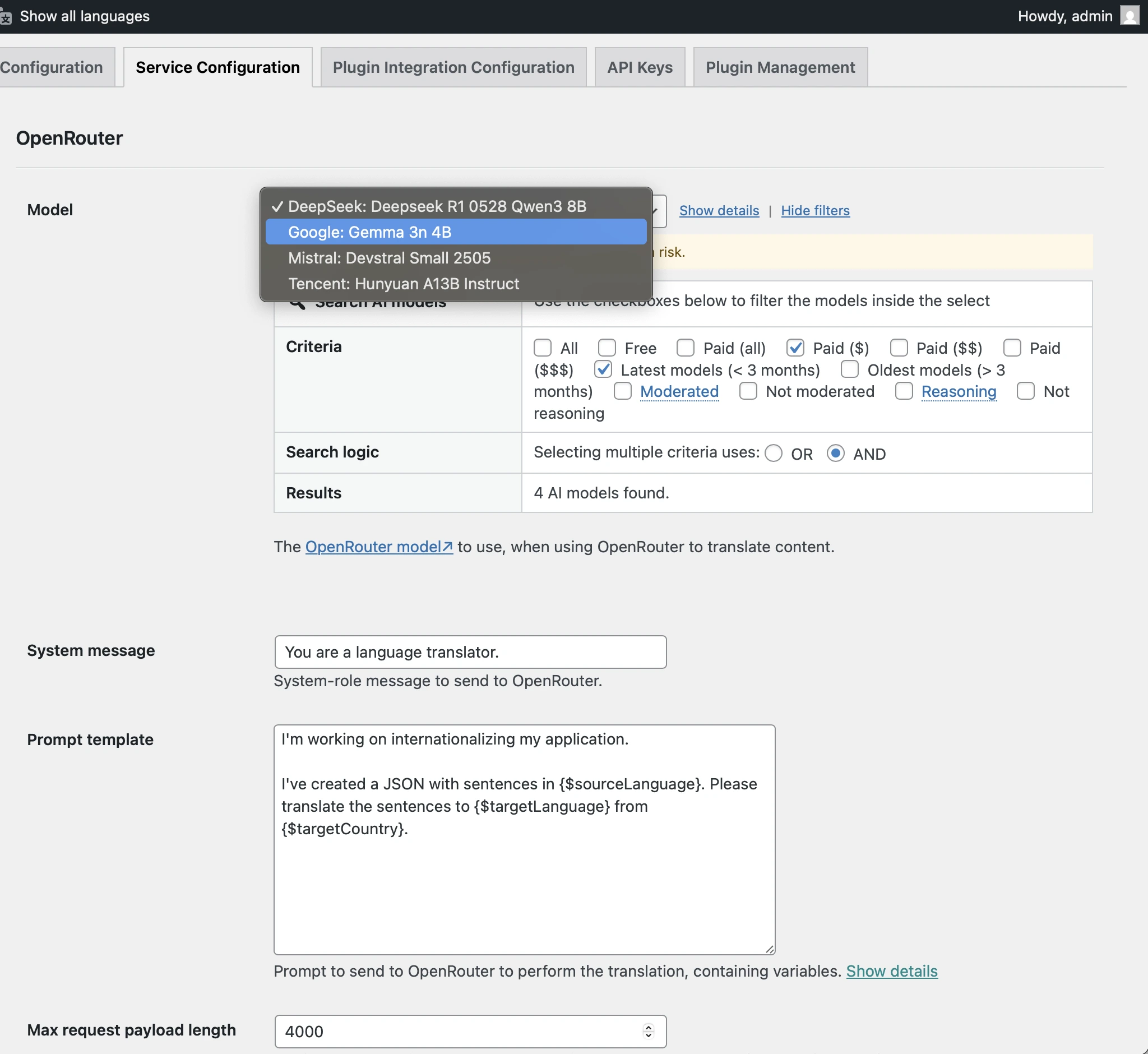Enable the Free criteria checkbox

(607, 348)
